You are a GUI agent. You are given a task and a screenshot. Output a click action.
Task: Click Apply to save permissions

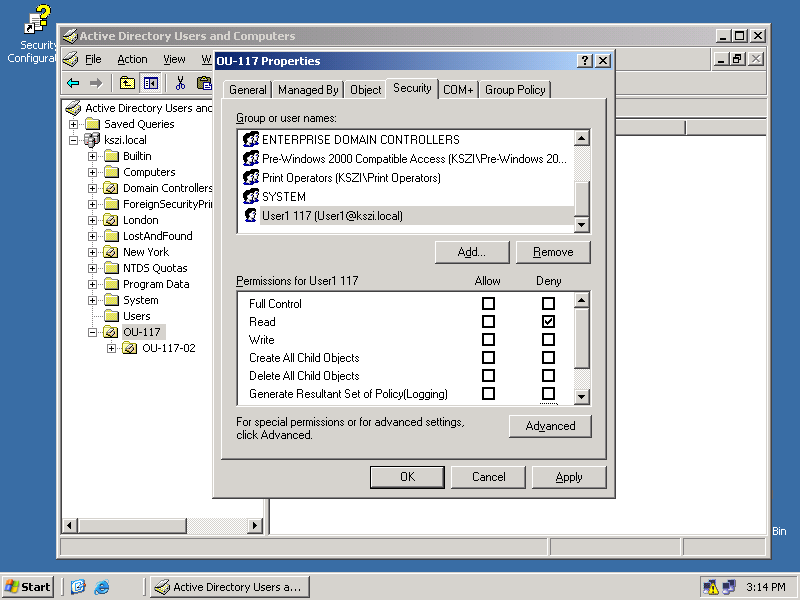[x=569, y=477]
